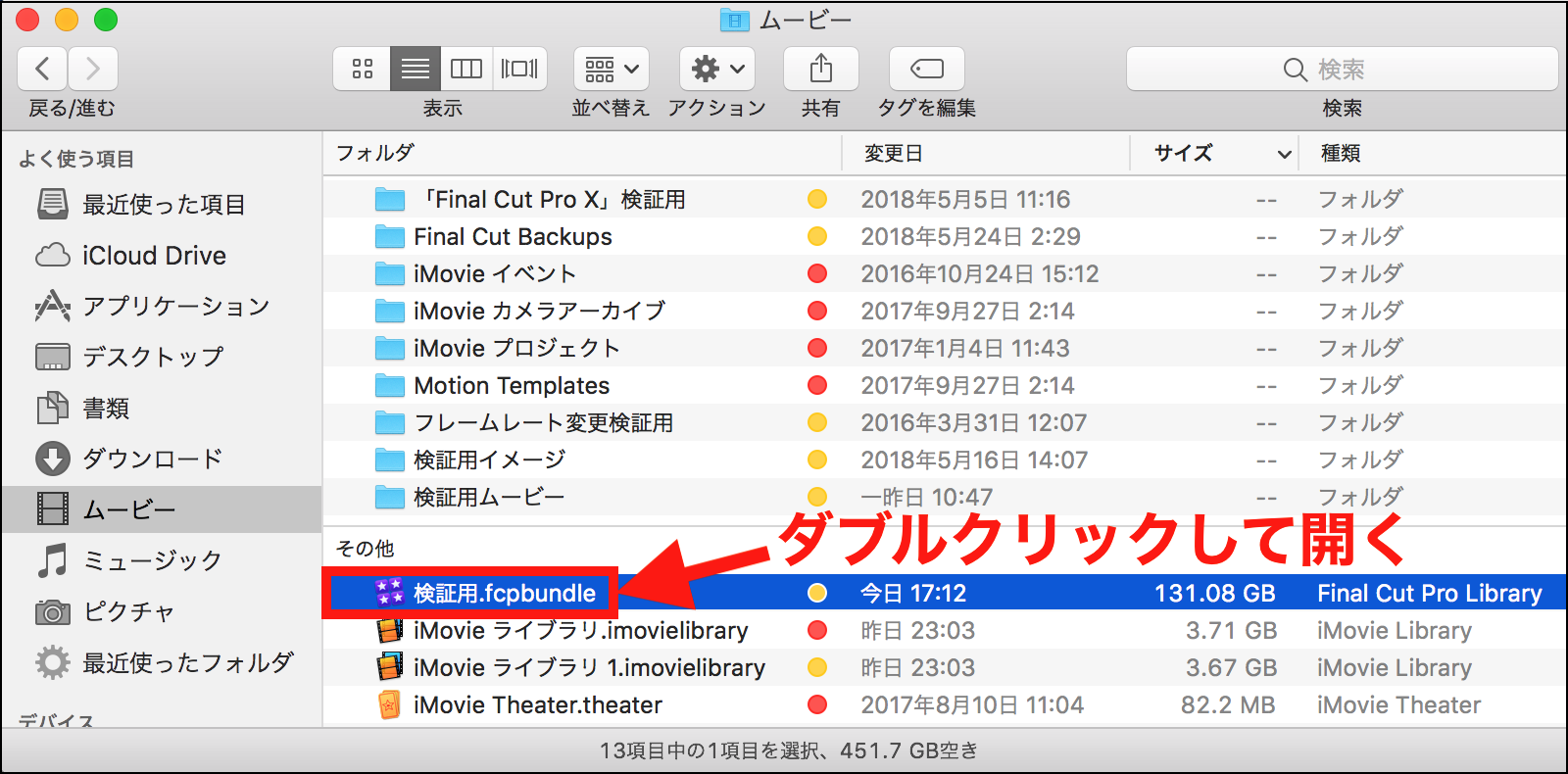Click the iMovie イベント folder icon
The height and width of the screenshot is (774, 1568).
[x=390, y=273]
